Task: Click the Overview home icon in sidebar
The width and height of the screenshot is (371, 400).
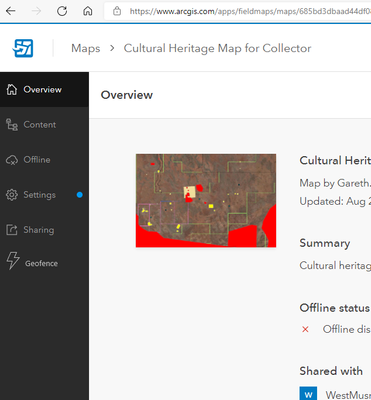Action: 12,89
